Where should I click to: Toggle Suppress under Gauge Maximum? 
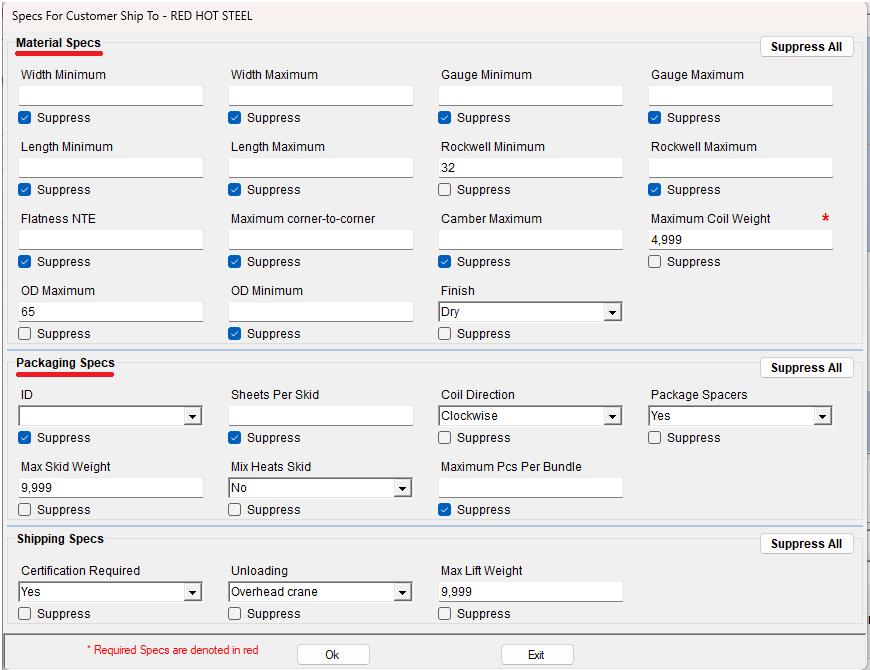point(655,118)
